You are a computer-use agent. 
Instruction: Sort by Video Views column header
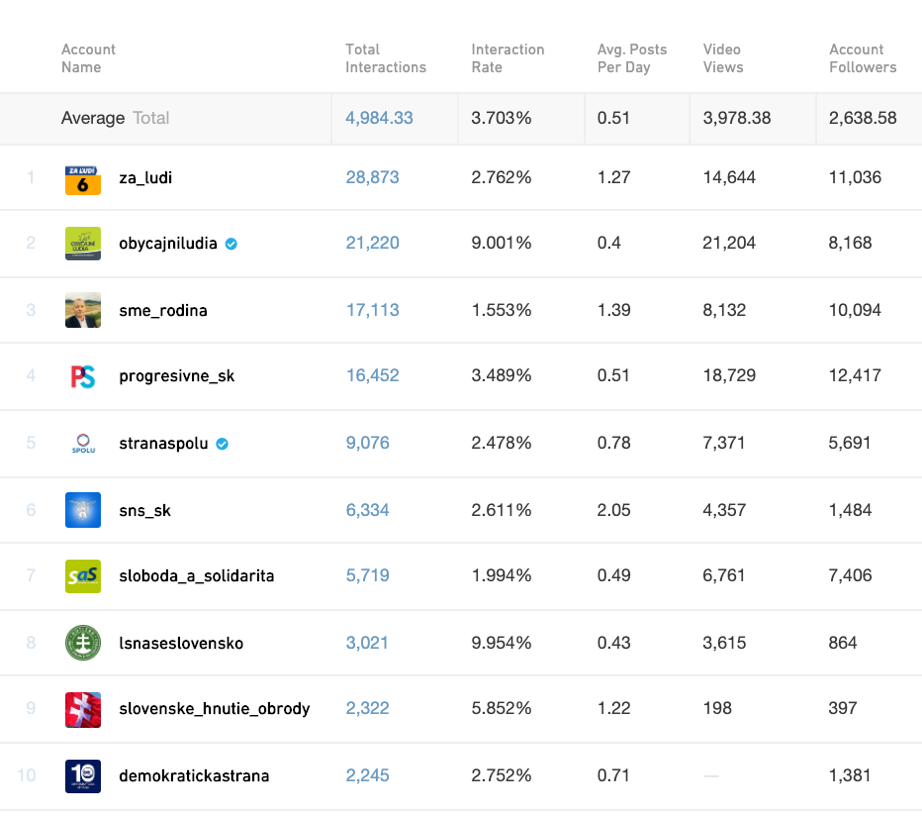(x=723, y=58)
